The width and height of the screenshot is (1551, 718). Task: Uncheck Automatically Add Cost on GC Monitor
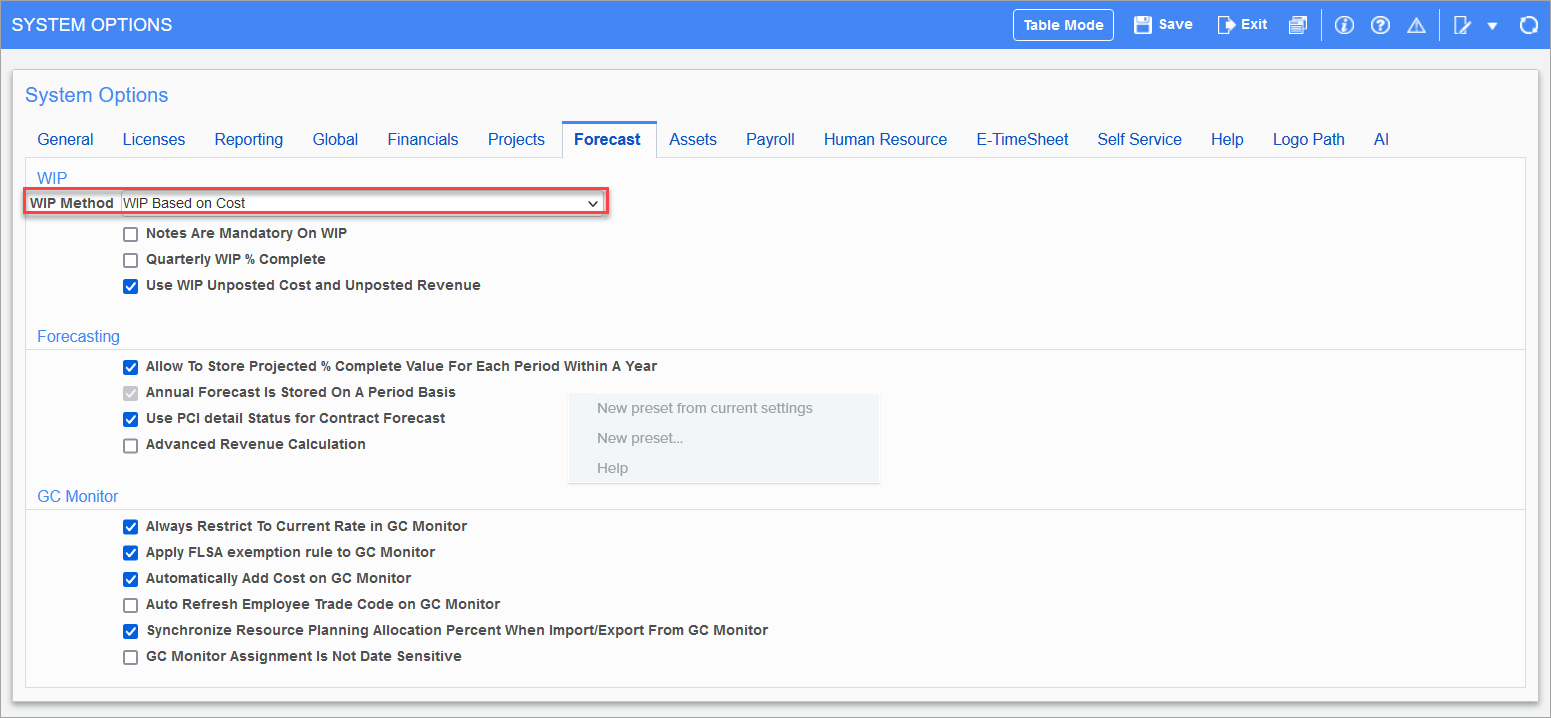(130, 579)
